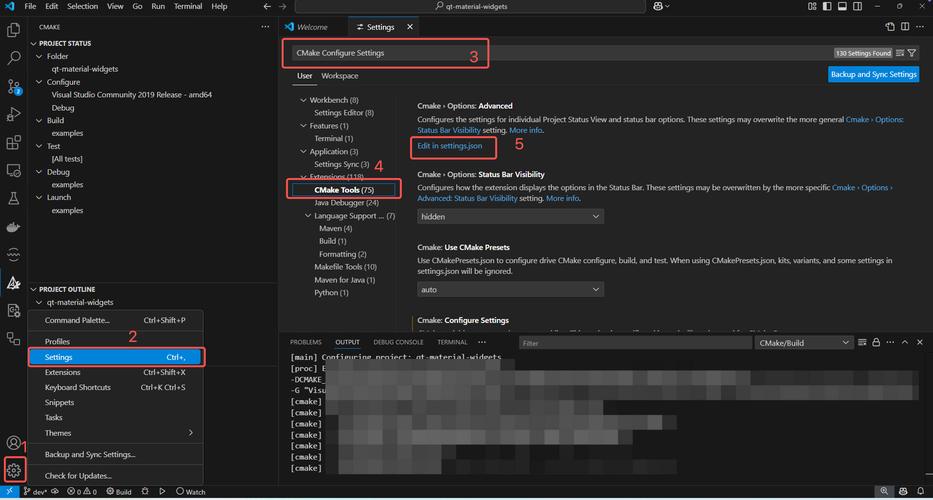Close the output panel
The height and width of the screenshot is (500, 933).
919,342
